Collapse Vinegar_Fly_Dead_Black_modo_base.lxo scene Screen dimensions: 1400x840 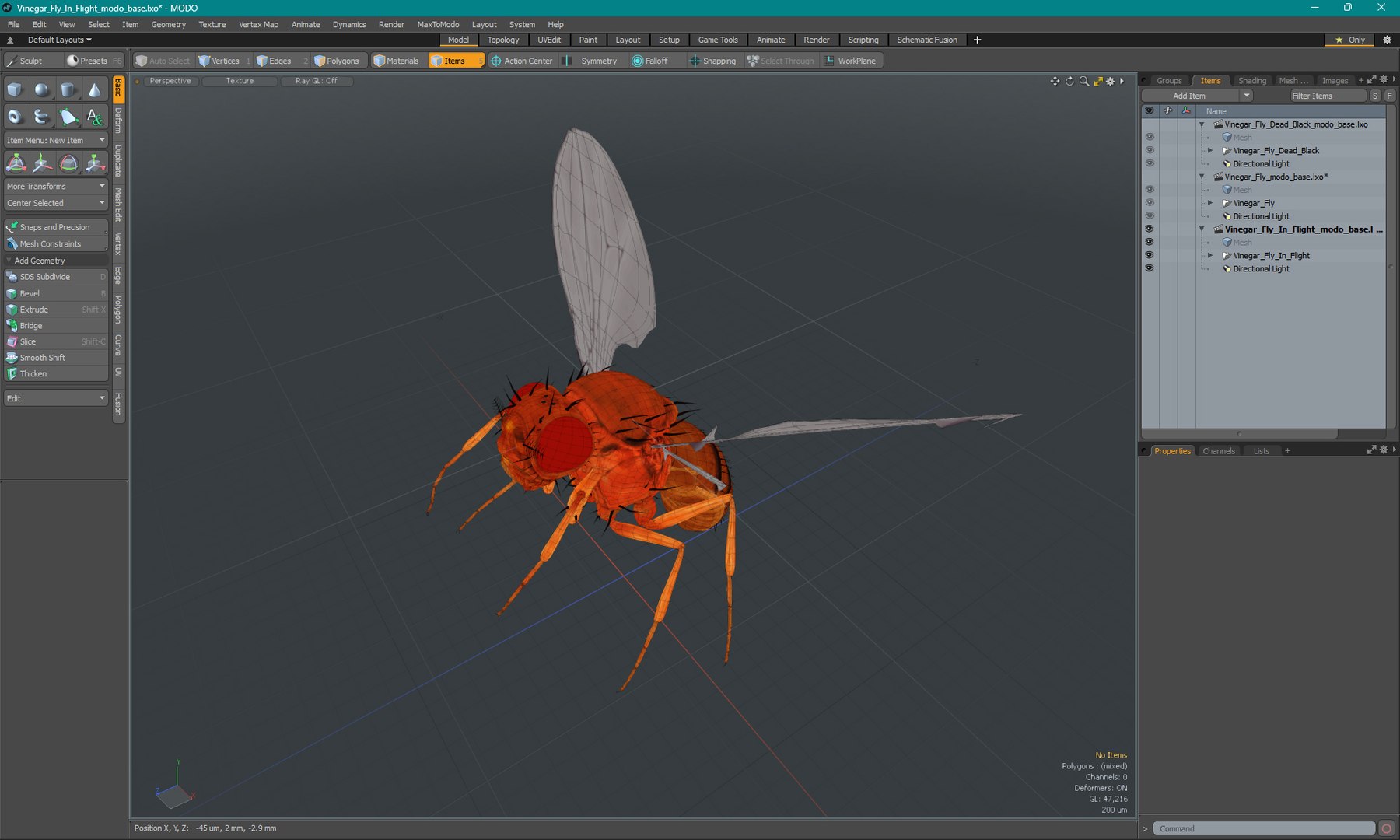[x=1202, y=124]
